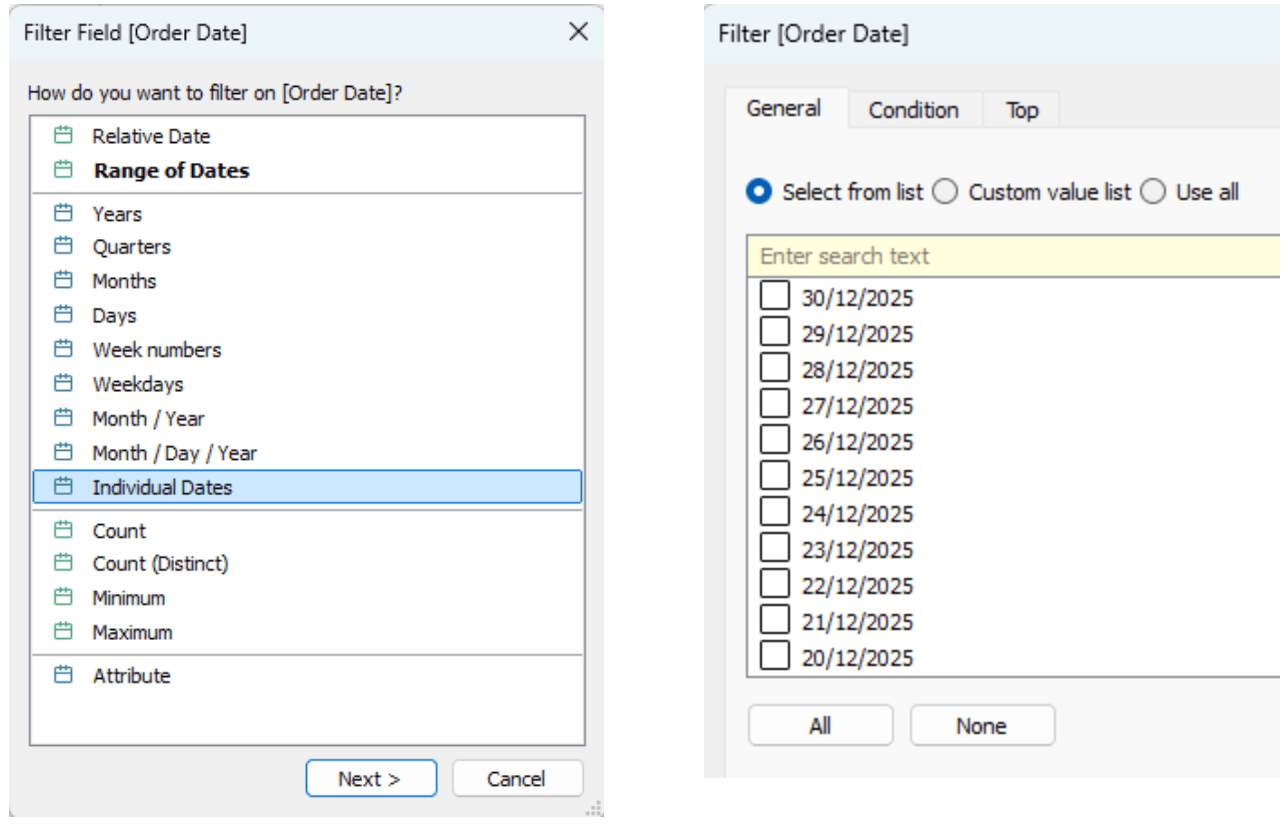Select the Custom value list radio option
This screenshot has width=1284, height=826.
[x=945, y=192]
